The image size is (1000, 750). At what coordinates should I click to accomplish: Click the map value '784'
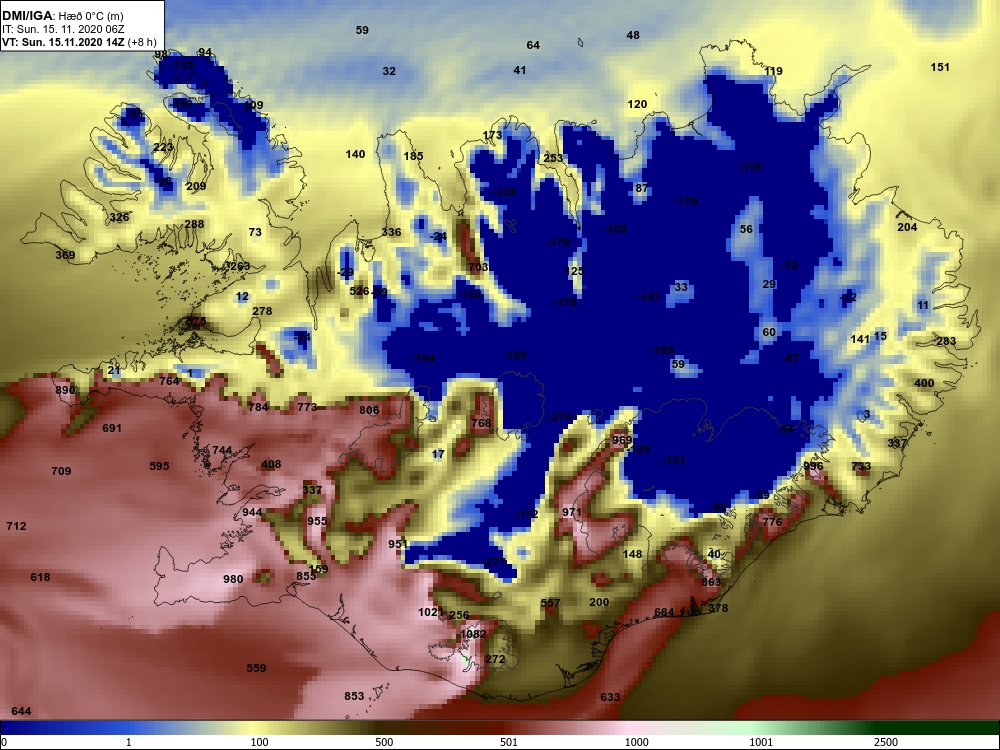(x=258, y=406)
